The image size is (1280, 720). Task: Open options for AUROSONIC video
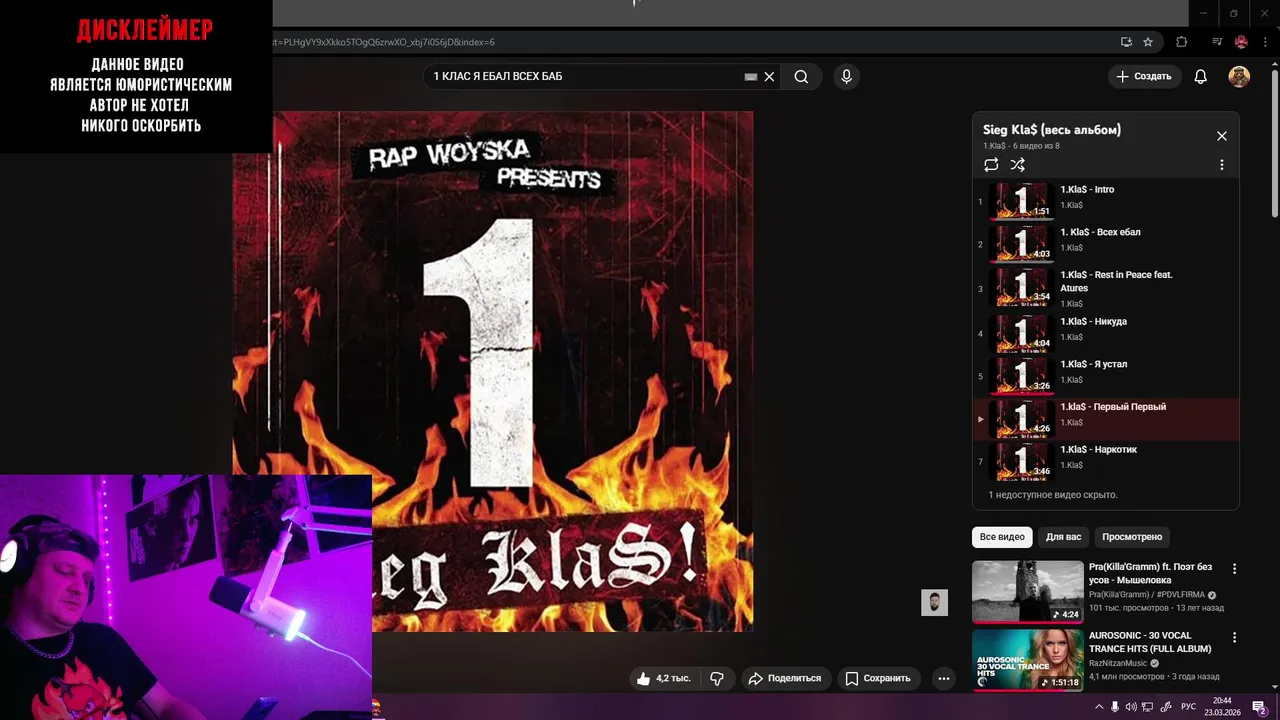tap(1234, 637)
